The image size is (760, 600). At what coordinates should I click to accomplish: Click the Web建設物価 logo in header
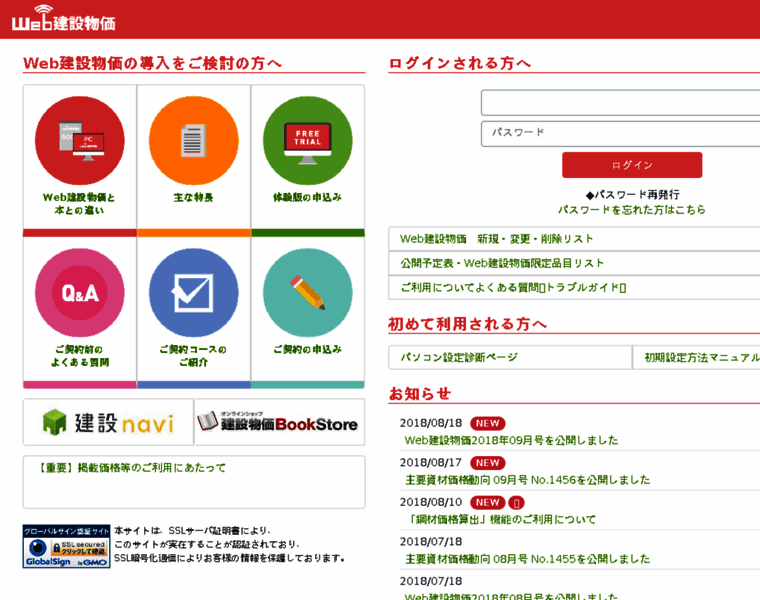[63, 18]
